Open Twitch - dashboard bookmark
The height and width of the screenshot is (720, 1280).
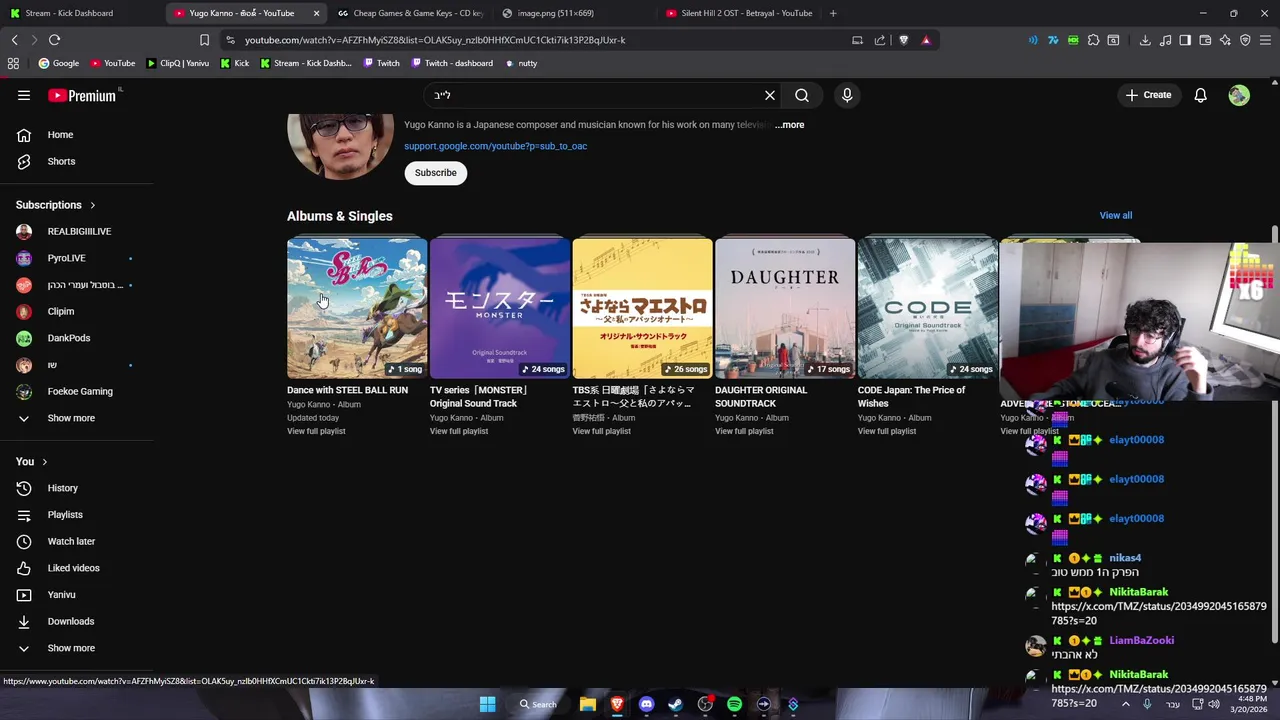click(x=451, y=63)
